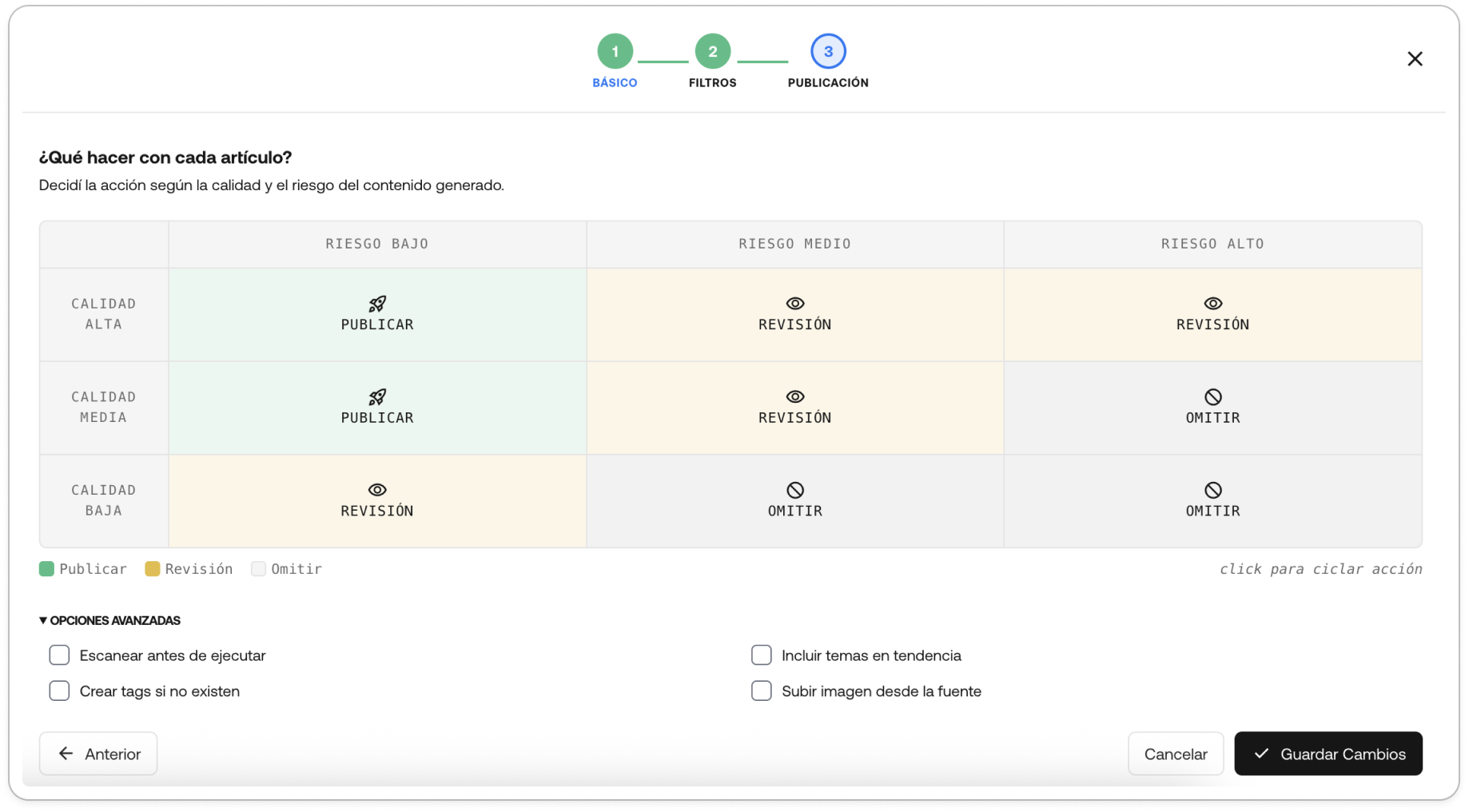
Task: Enable Escanear antes de ejecutar checkbox
Action: point(59,655)
